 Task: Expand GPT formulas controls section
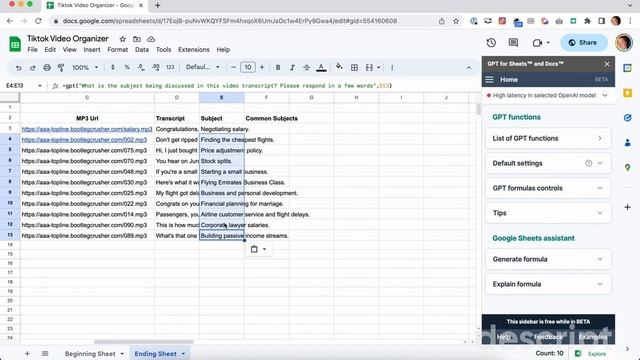[548, 188]
